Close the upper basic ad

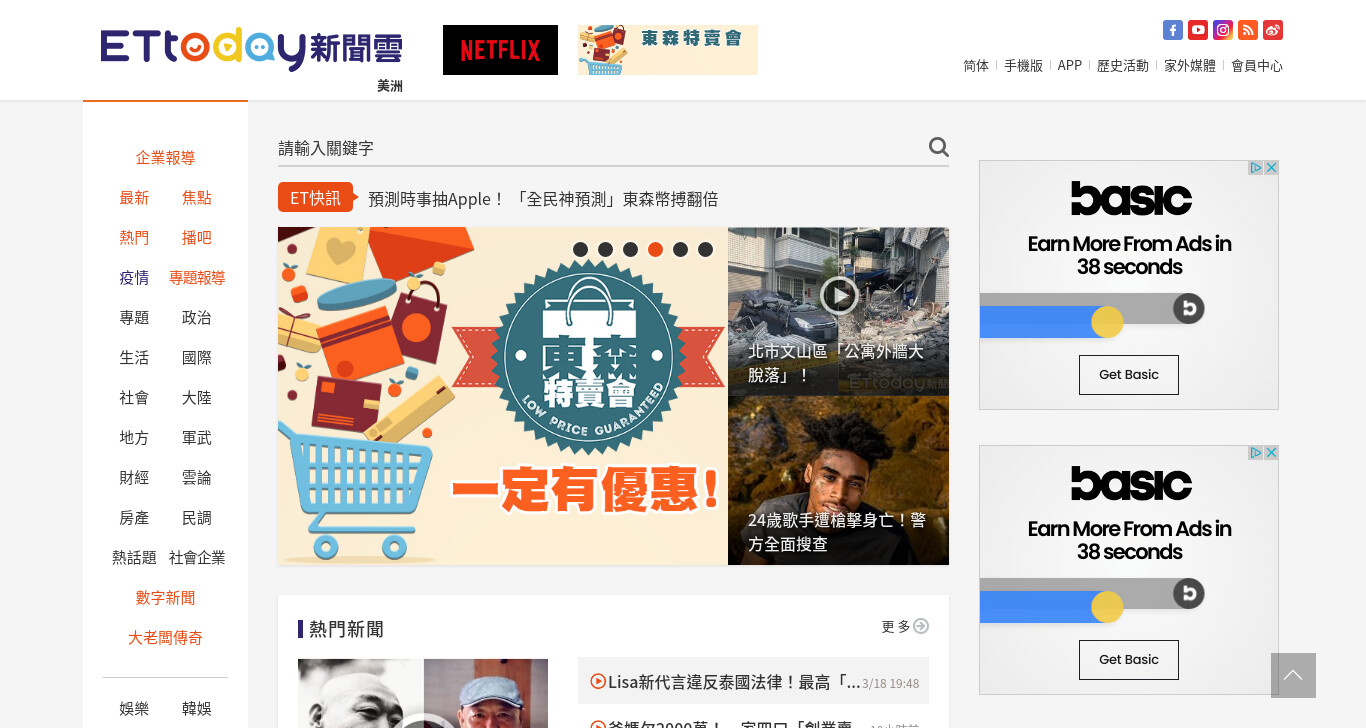coord(1271,168)
